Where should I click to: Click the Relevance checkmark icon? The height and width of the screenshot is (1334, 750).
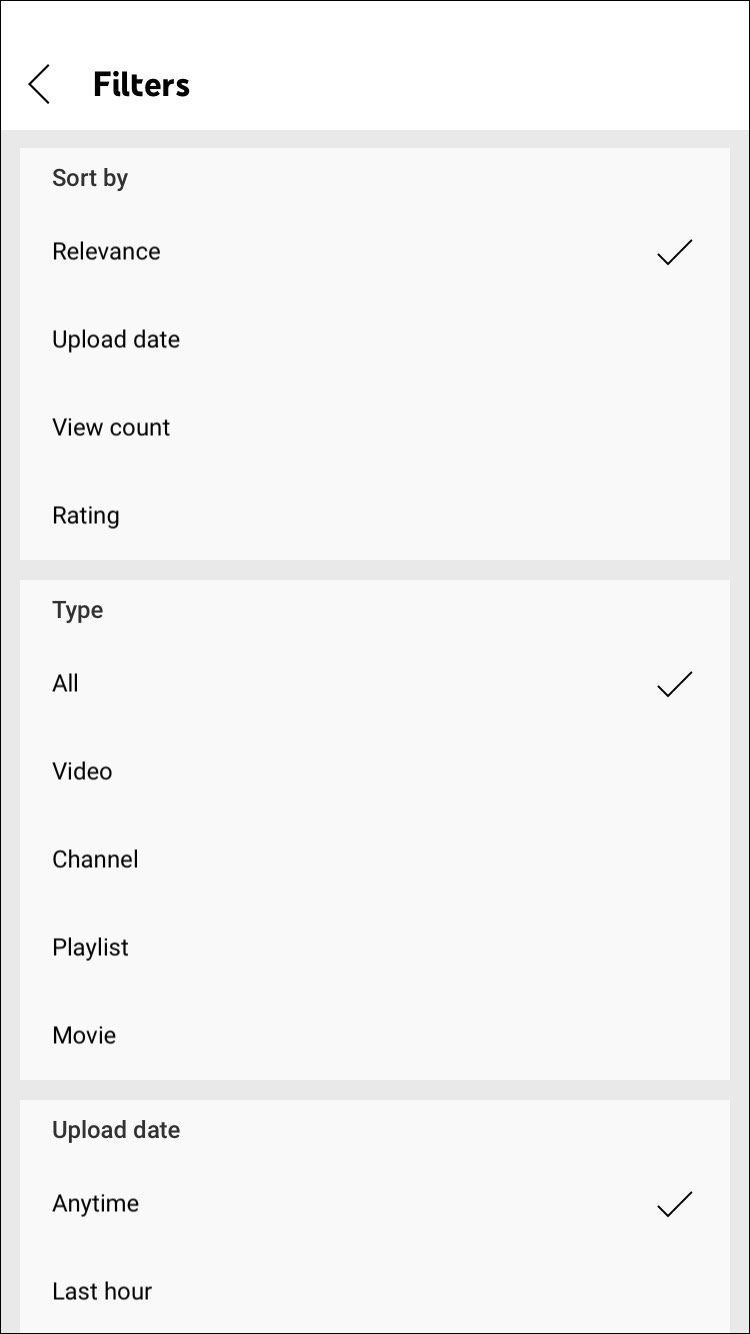(675, 252)
